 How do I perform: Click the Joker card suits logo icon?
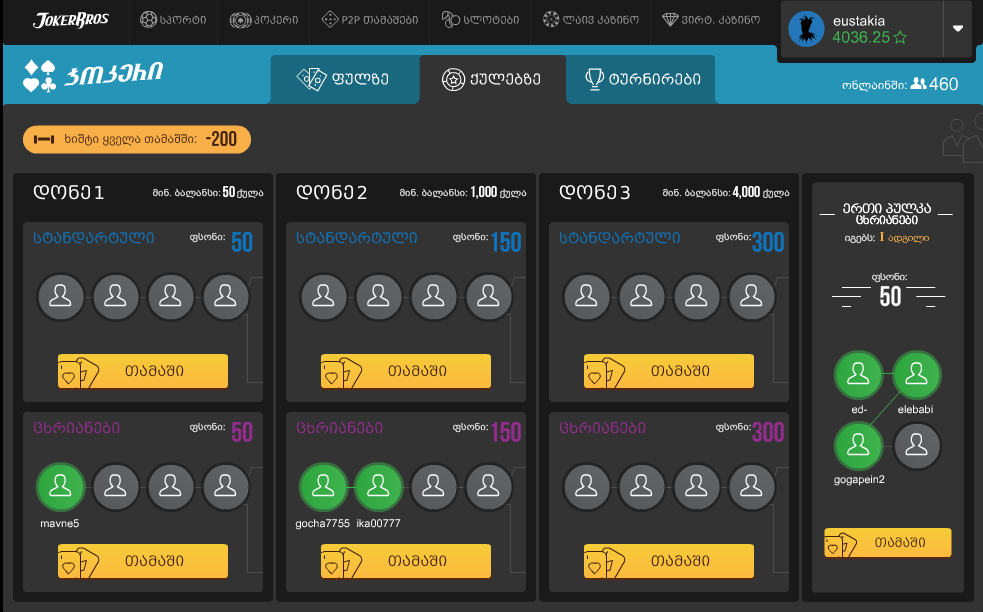coord(39,76)
